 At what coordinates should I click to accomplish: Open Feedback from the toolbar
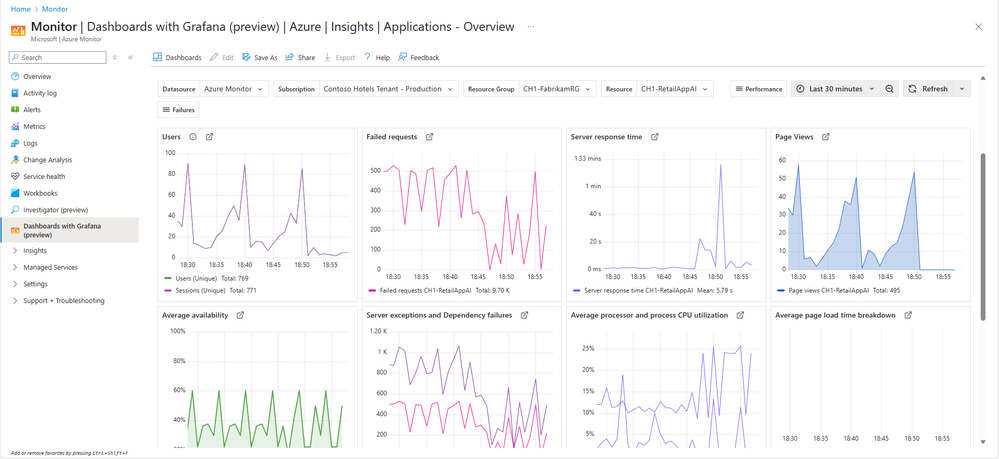click(419, 57)
